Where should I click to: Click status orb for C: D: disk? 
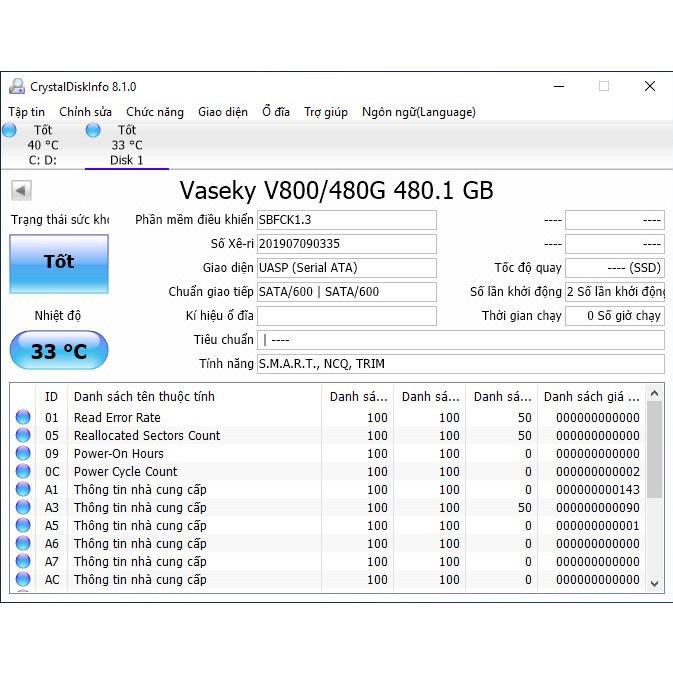tap(9, 130)
